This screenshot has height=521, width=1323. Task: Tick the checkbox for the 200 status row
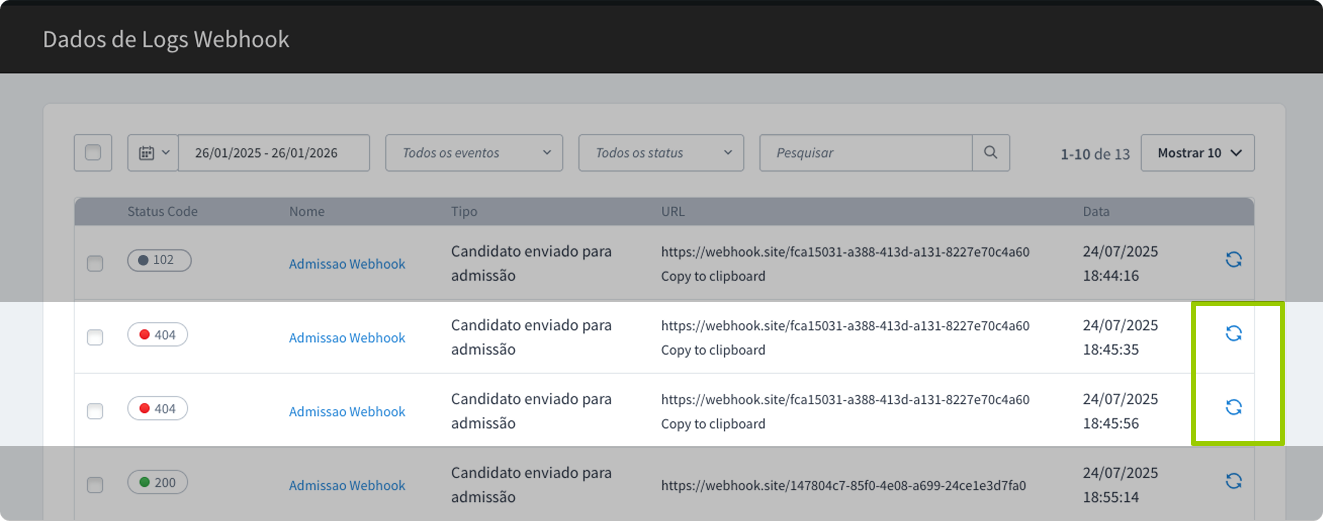(x=95, y=485)
